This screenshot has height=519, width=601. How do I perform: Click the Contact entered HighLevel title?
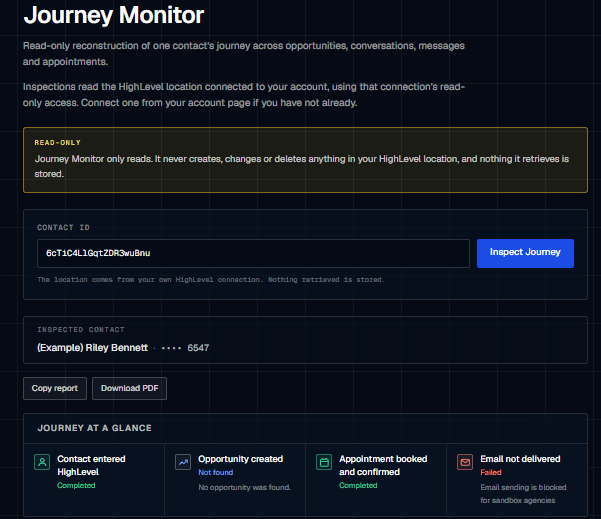coord(91,465)
